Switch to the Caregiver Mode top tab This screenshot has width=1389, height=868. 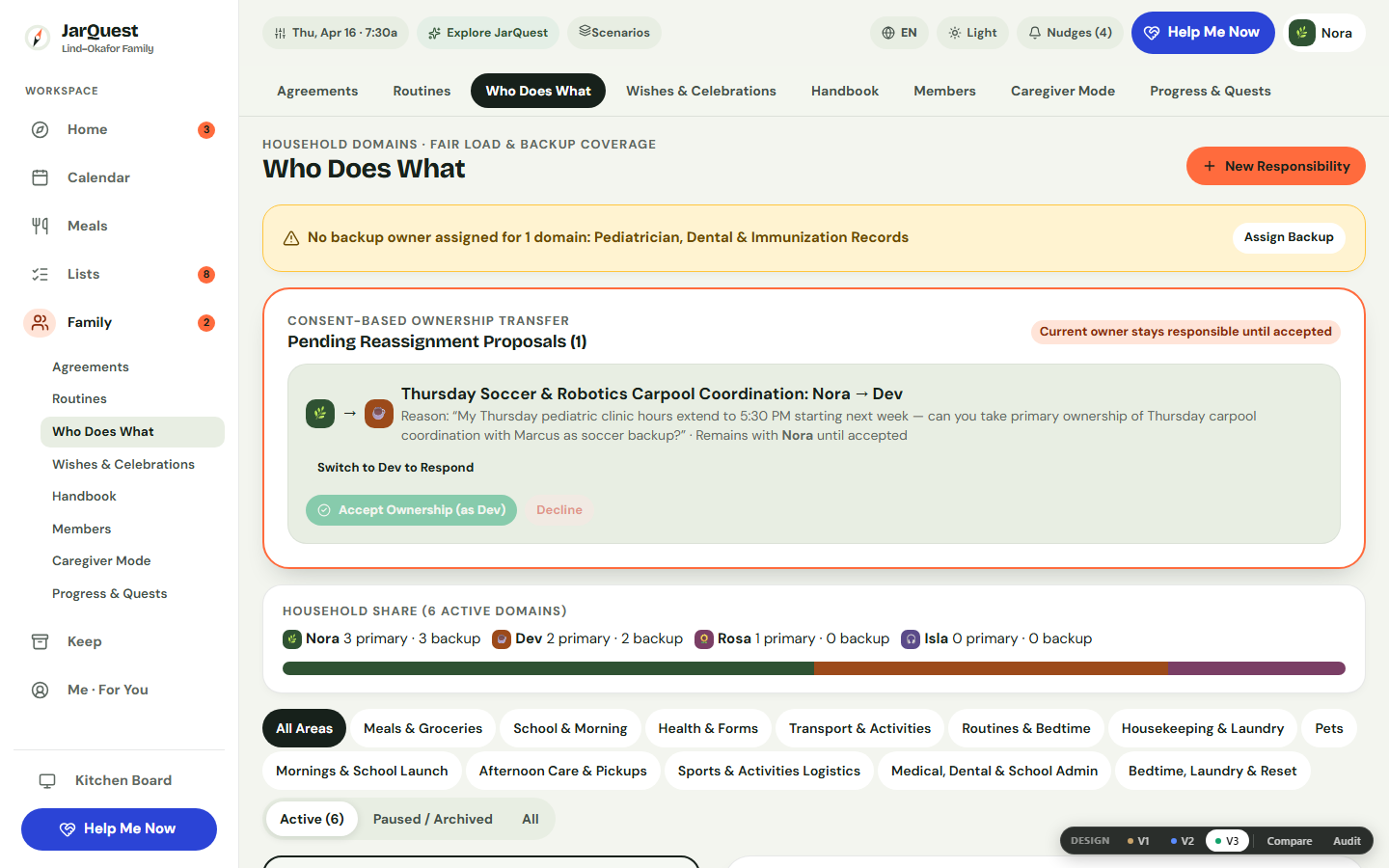[x=1063, y=91]
